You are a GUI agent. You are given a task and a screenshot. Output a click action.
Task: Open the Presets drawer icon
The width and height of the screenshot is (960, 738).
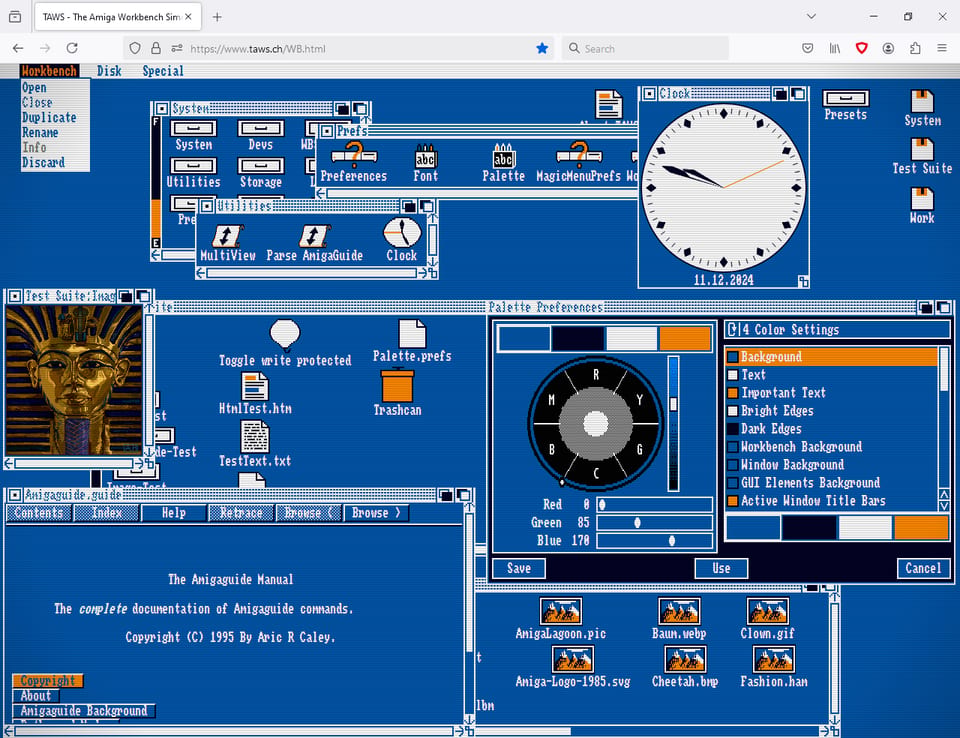846,105
